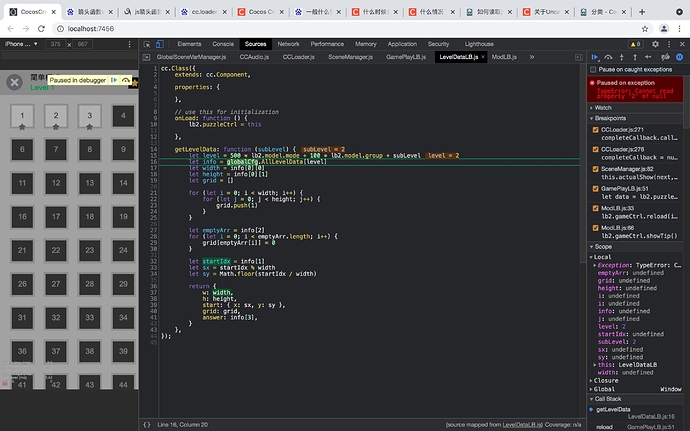Switch to the Network tab
Image resolution: width=690 pixels, height=431 pixels.
(288, 45)
